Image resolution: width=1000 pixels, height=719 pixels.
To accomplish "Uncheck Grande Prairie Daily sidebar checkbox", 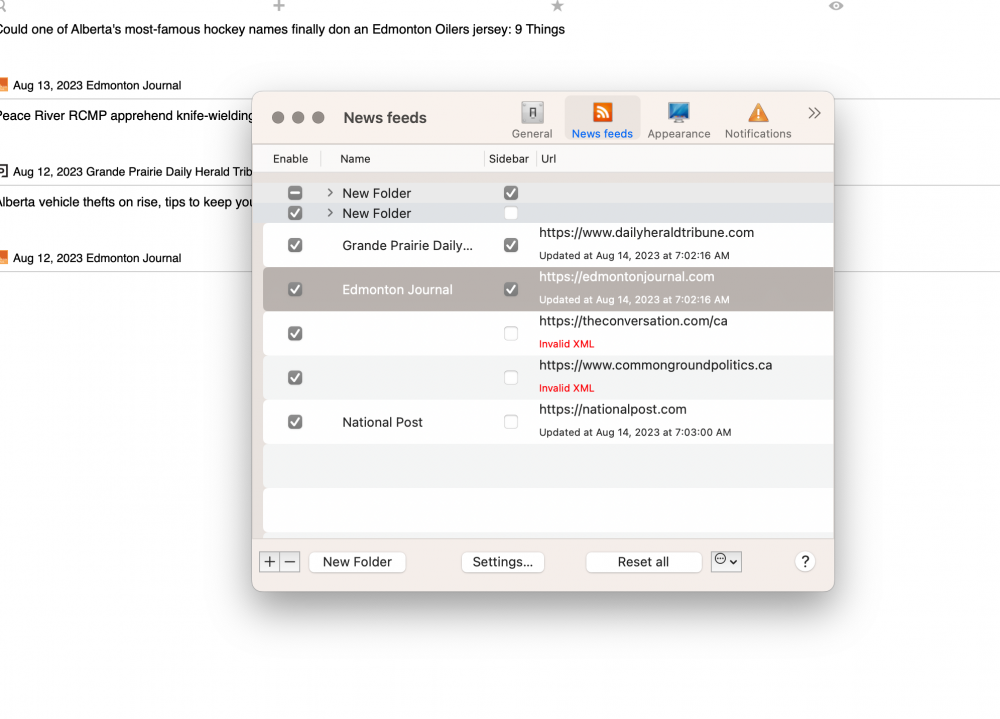I will click(x=511, y=245).
